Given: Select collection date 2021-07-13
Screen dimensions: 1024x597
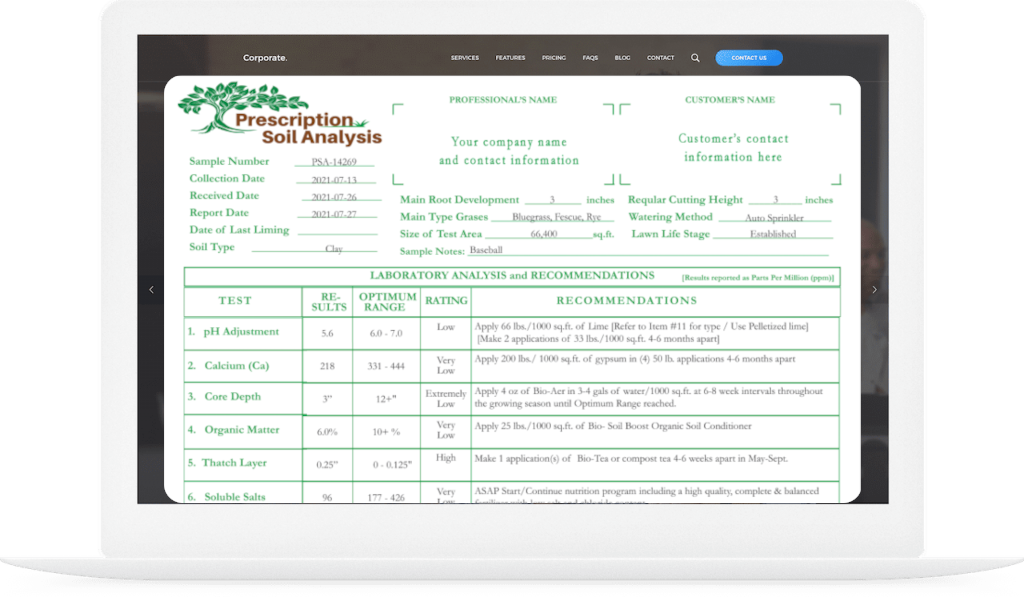Looking at the screenshot, I should coord(334,180).
